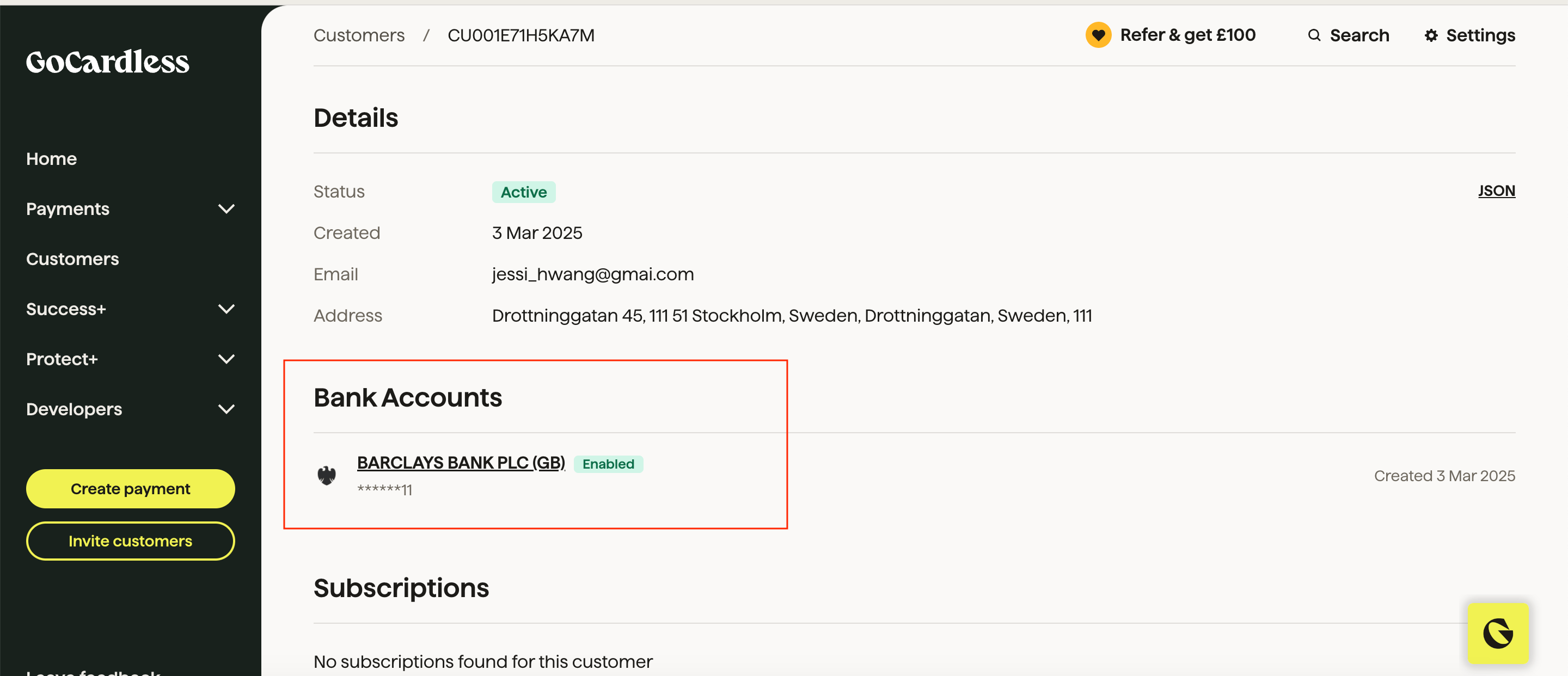Select the customer ID CU001E71H5KA7M
The image size is (1568, 676).
[x=521, y=35]
